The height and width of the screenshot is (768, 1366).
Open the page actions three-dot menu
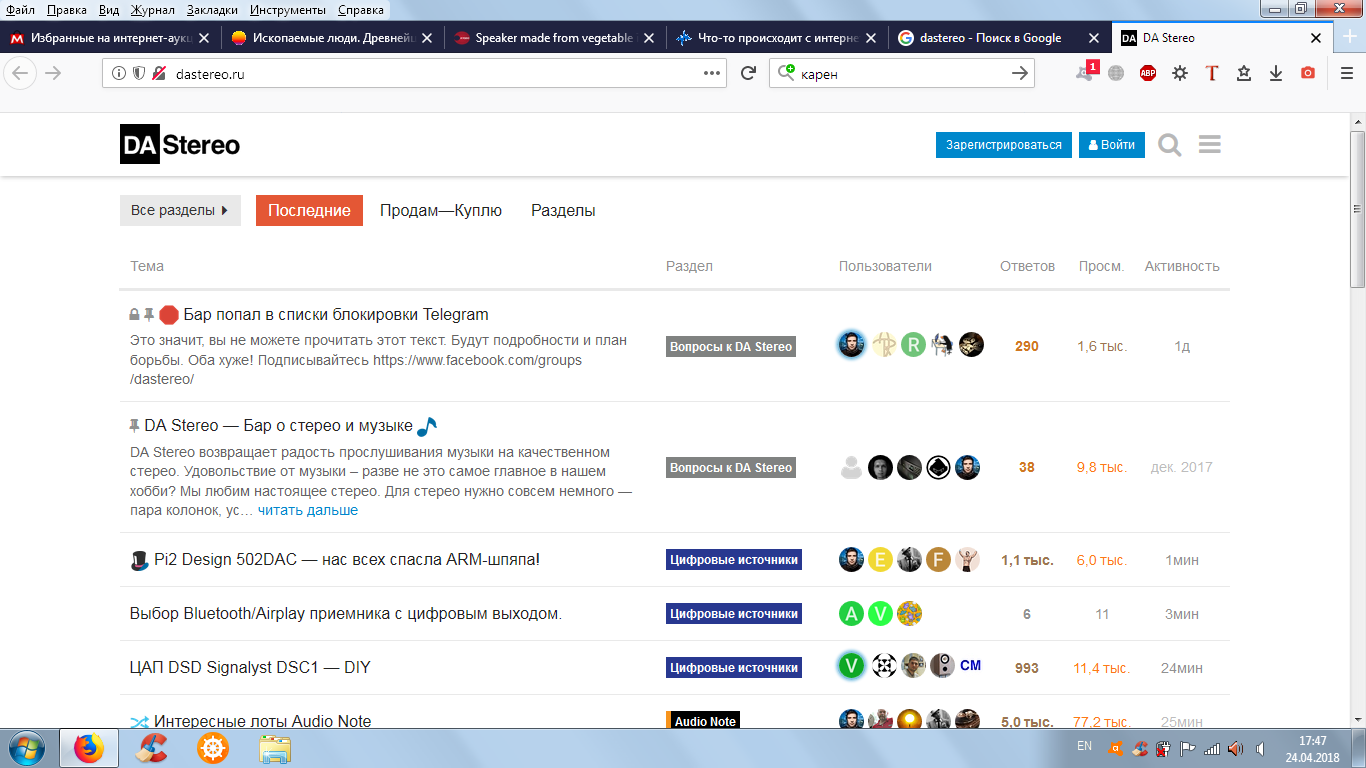[x=712, y=73]
